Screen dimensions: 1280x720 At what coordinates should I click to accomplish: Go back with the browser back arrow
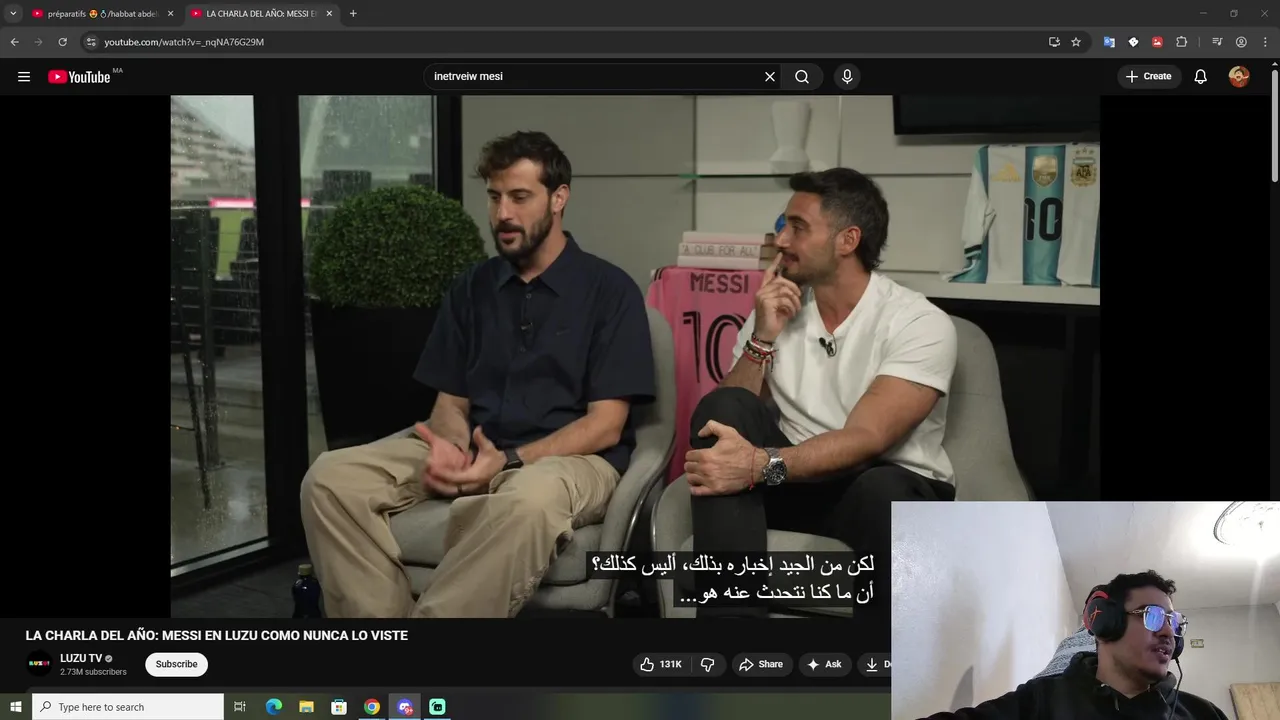(14, 42)
